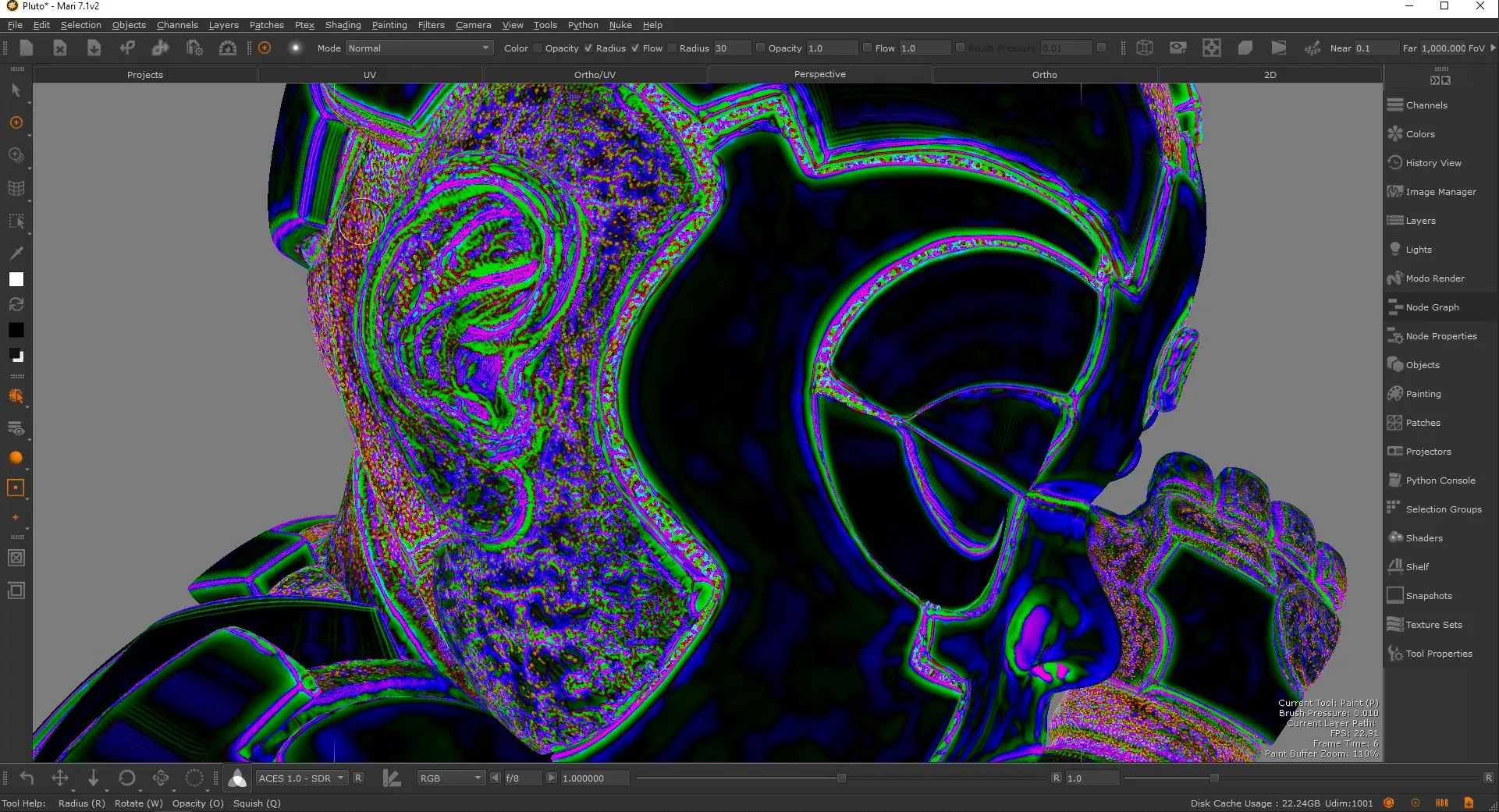Click the New project file icon
Viewport: 1499px width, 812px height.
27,48
